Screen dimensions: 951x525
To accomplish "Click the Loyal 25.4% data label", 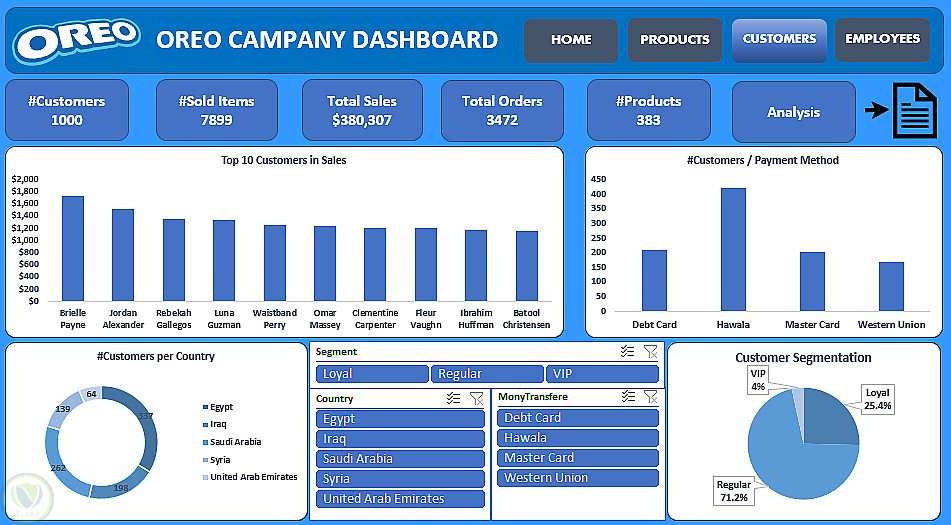I will [x=878, y=400].
